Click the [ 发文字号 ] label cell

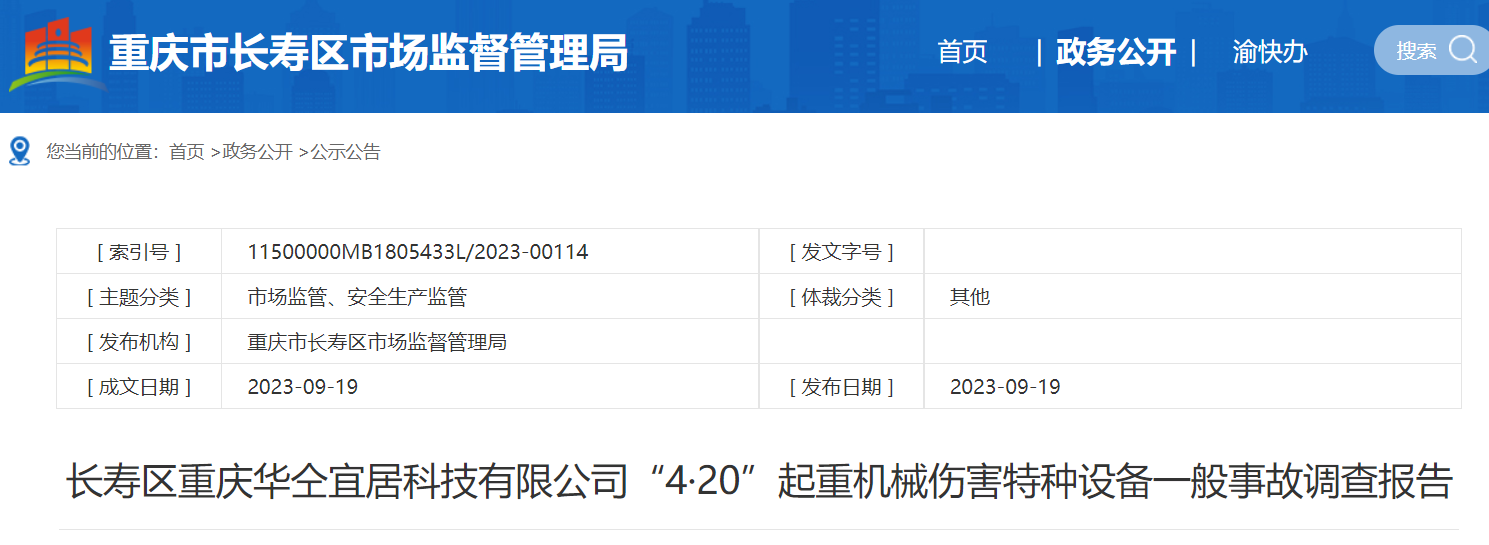841,252
